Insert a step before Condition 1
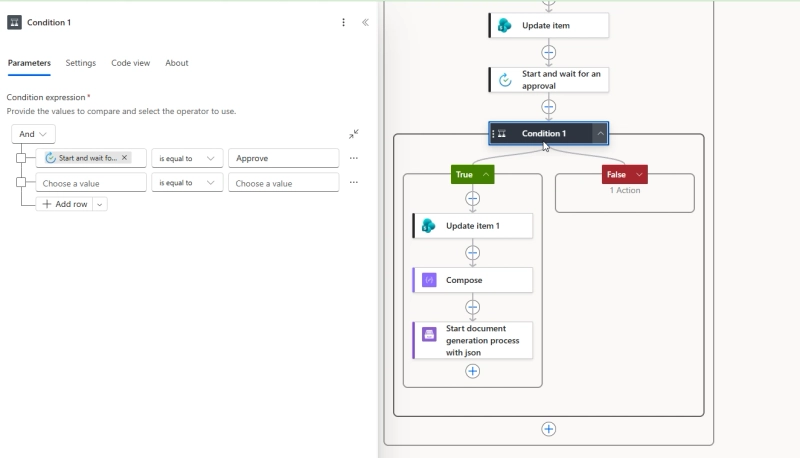This screenshot has height=458, width=800. [x=548, y=107]
